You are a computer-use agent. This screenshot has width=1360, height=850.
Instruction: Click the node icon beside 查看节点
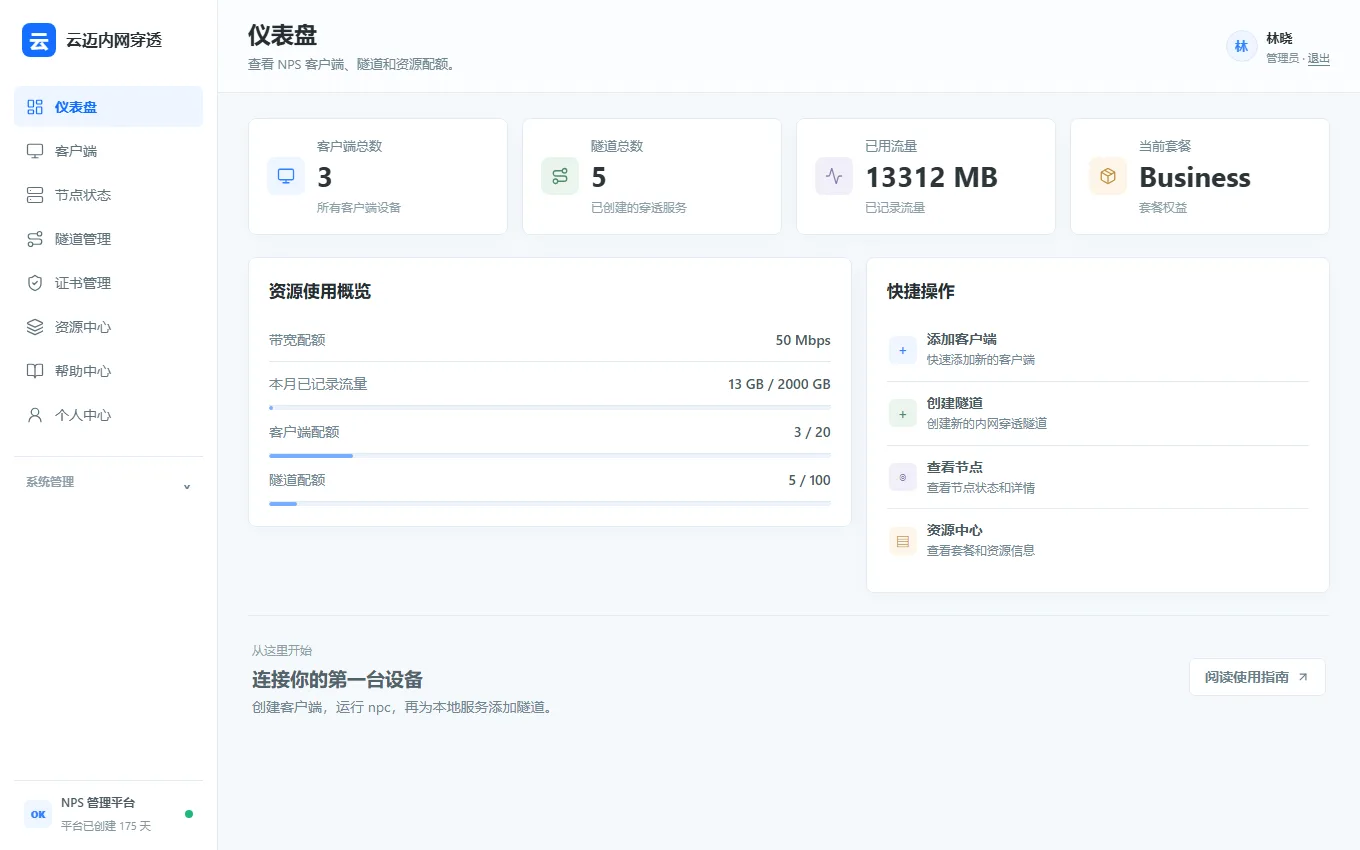pyautogui.click(x=903, y=477)
